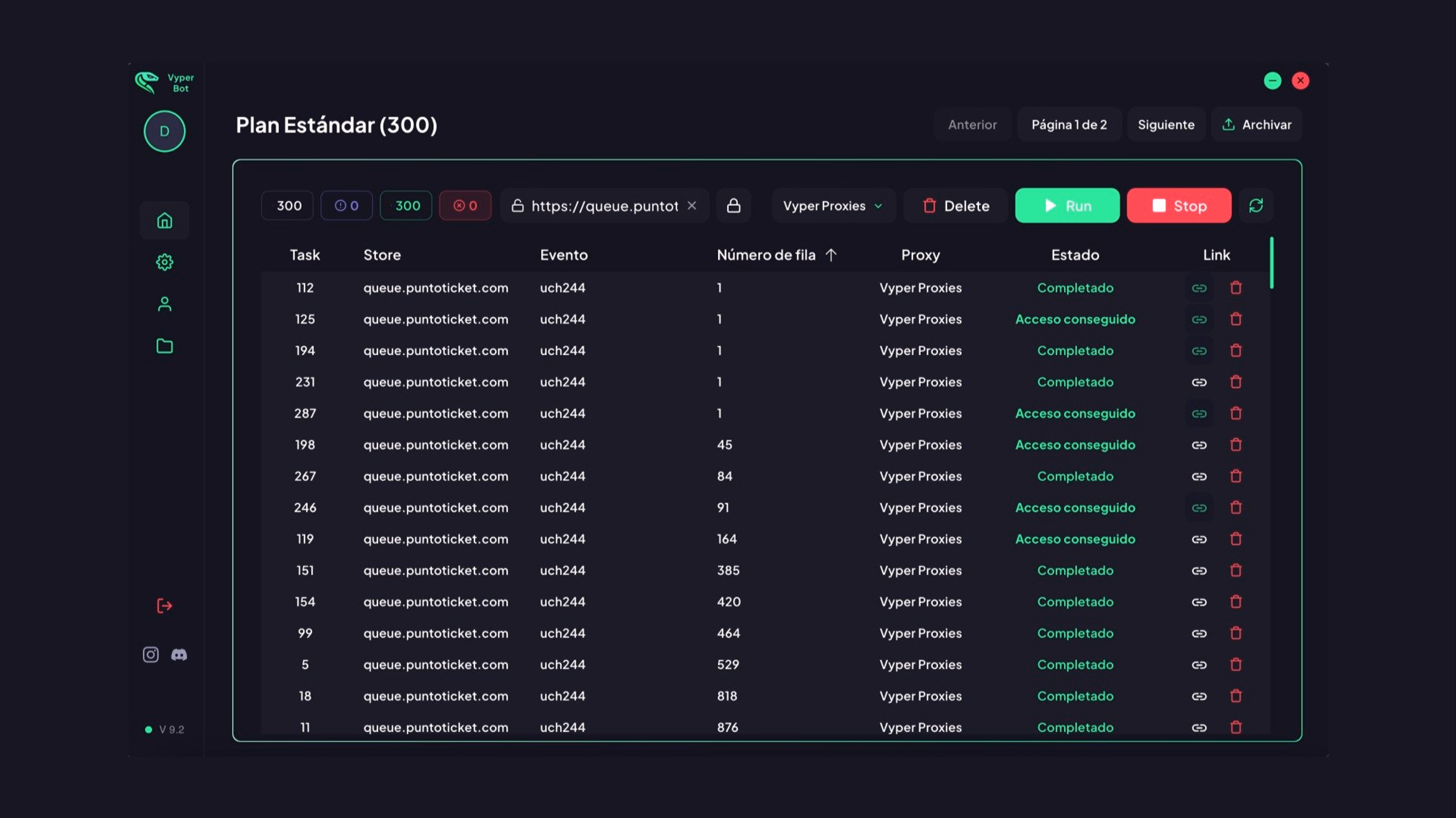Click the task list vertical scrollbar
Screen dimensions: 1456x818
(x=1271, y=263)
